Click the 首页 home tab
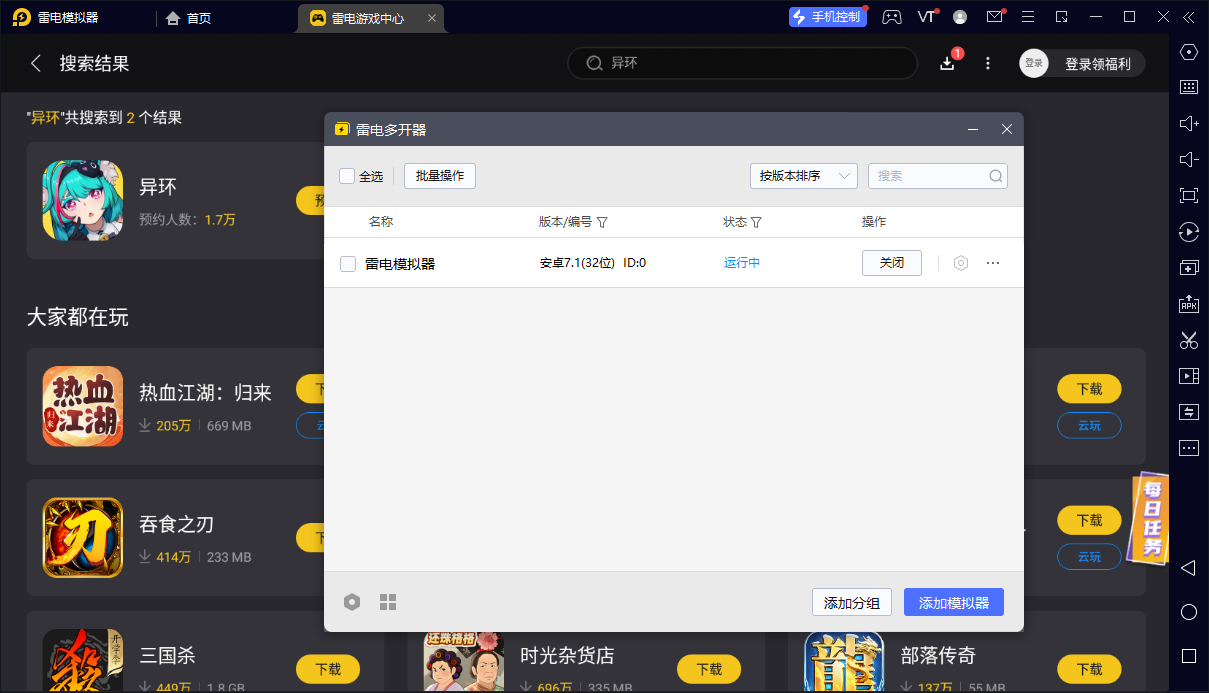Image resolution: width=1209 pixels, height=693 pixels. (x=188, y=17)
